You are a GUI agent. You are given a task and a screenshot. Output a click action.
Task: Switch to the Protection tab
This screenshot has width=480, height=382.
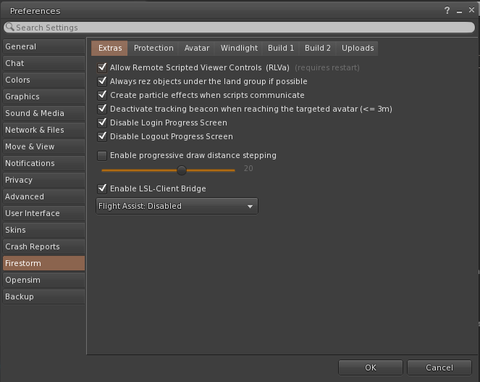154,48
